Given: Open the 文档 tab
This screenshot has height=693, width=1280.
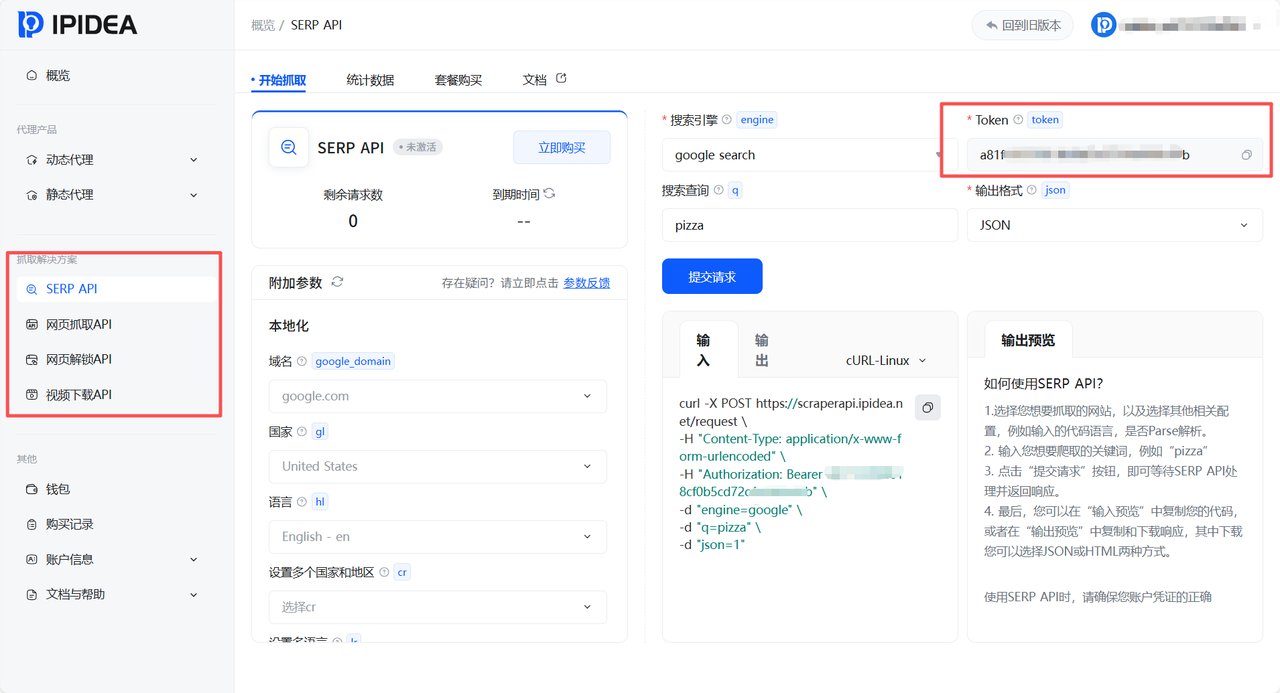Looking at the screenshot, I should pos(534,80).
